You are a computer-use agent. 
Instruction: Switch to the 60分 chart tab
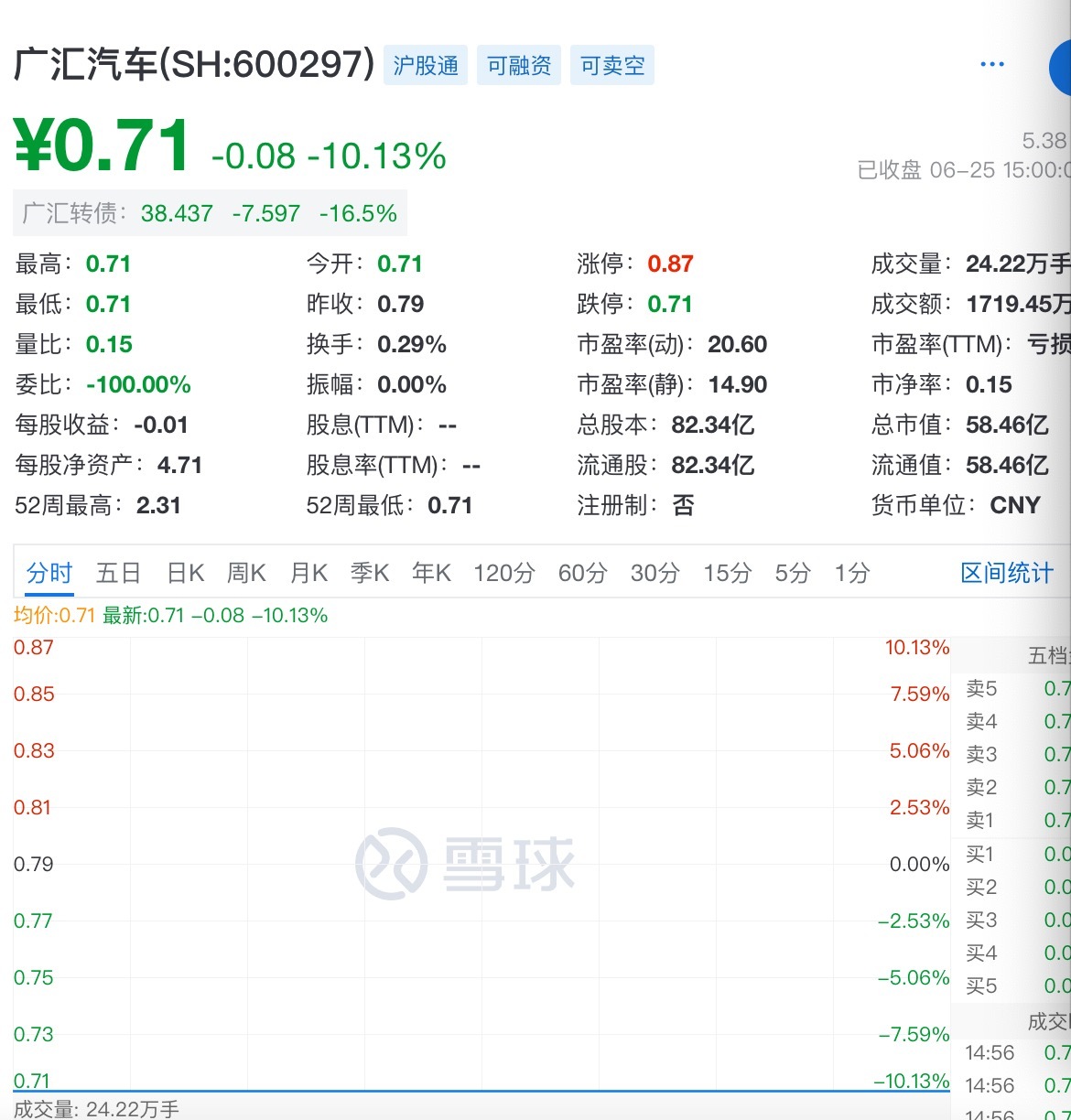583,574
